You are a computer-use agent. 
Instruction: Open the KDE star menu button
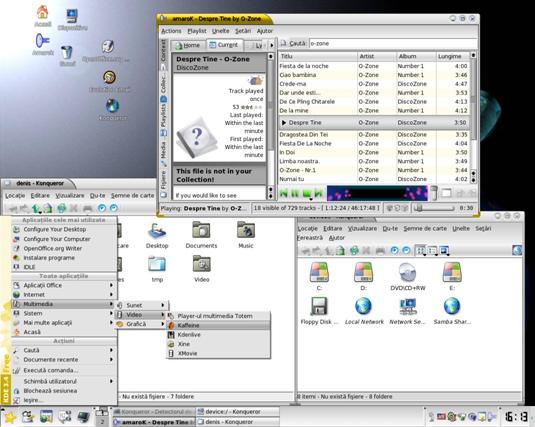(x=9, y=417)
